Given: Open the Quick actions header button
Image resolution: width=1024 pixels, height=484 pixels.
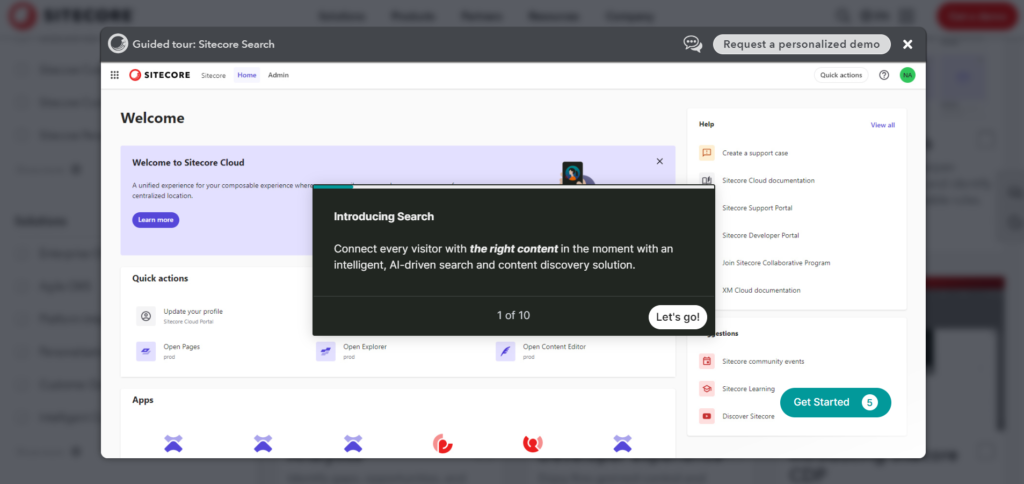Looking at the screenshot, I should [x=841, y=75].
